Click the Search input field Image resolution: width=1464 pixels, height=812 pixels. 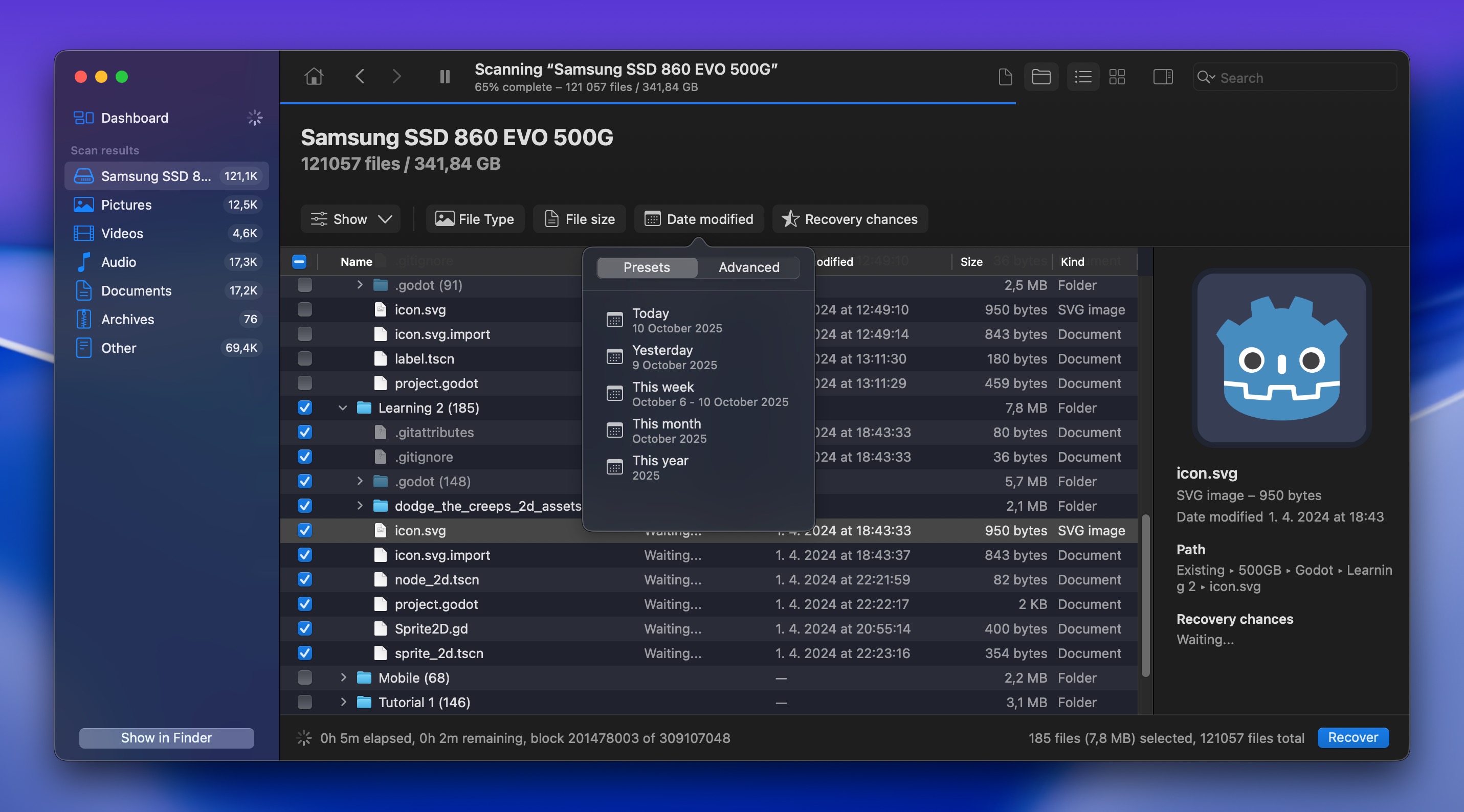point(1301,78)
